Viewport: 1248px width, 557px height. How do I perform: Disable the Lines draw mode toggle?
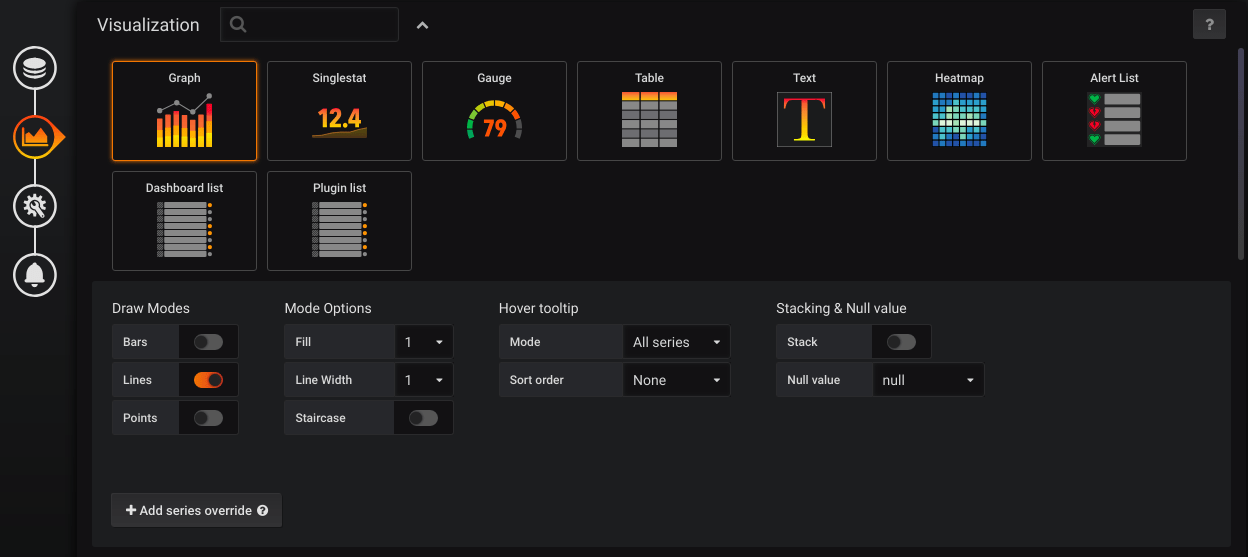(x=208, y=380)
